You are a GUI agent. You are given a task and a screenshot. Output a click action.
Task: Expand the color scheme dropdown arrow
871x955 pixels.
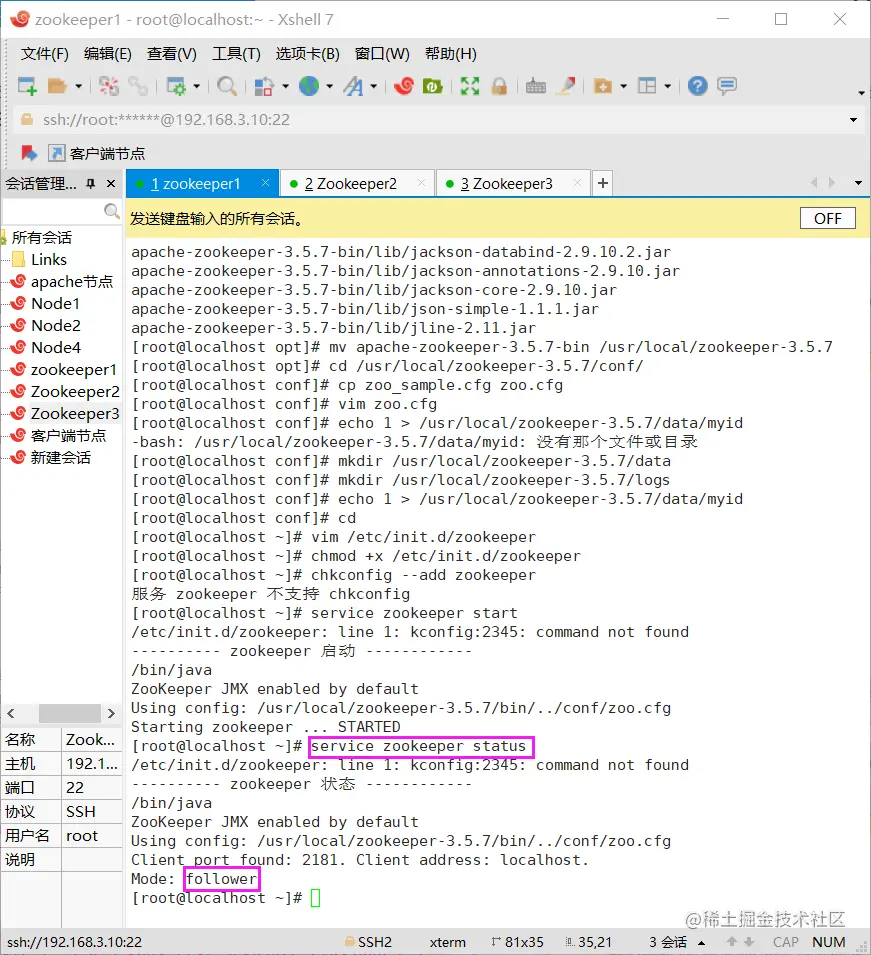point(285,86)
